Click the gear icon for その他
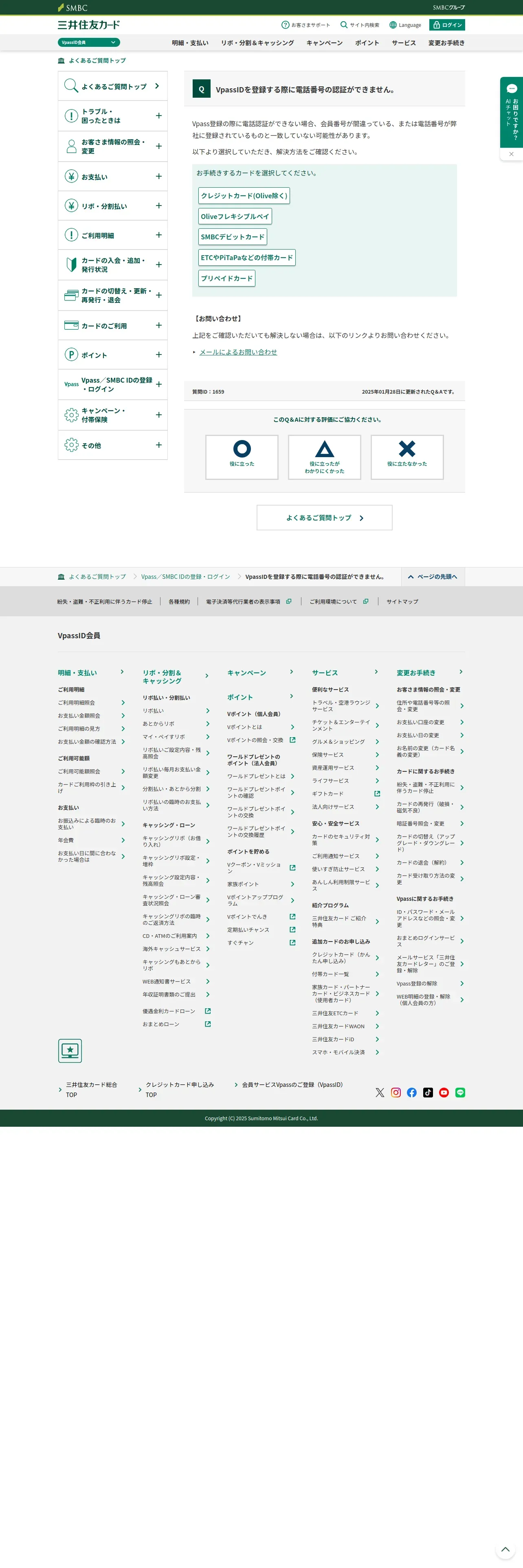The width and height of the screenshot is (523, 1568). point(71,445)
